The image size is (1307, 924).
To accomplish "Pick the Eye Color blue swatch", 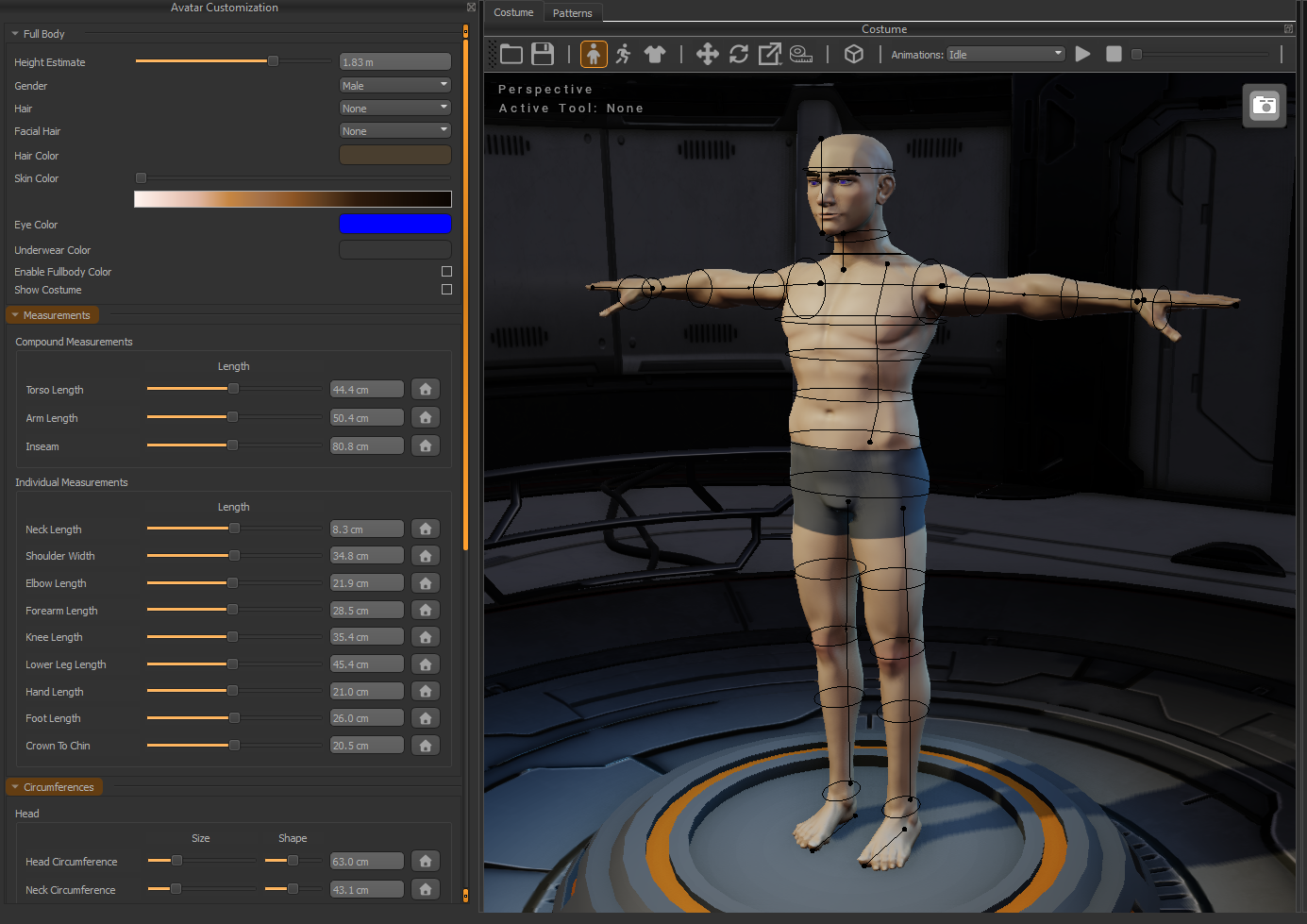I will (394, 224).
